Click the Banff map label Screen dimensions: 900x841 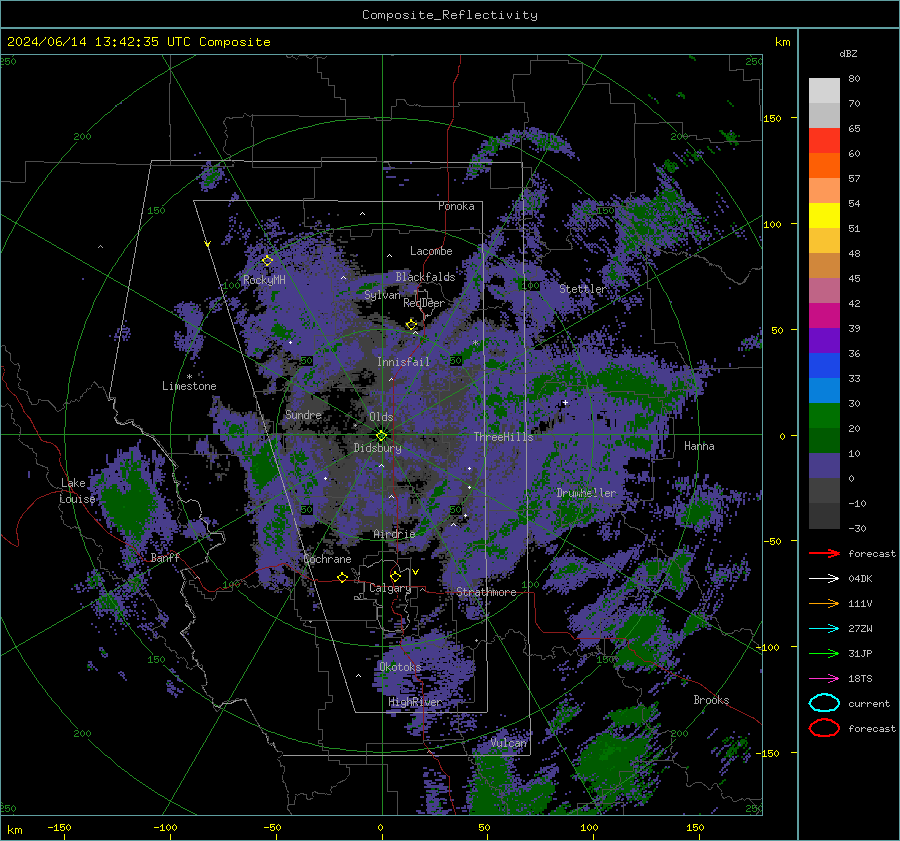(x=165, y=558)
